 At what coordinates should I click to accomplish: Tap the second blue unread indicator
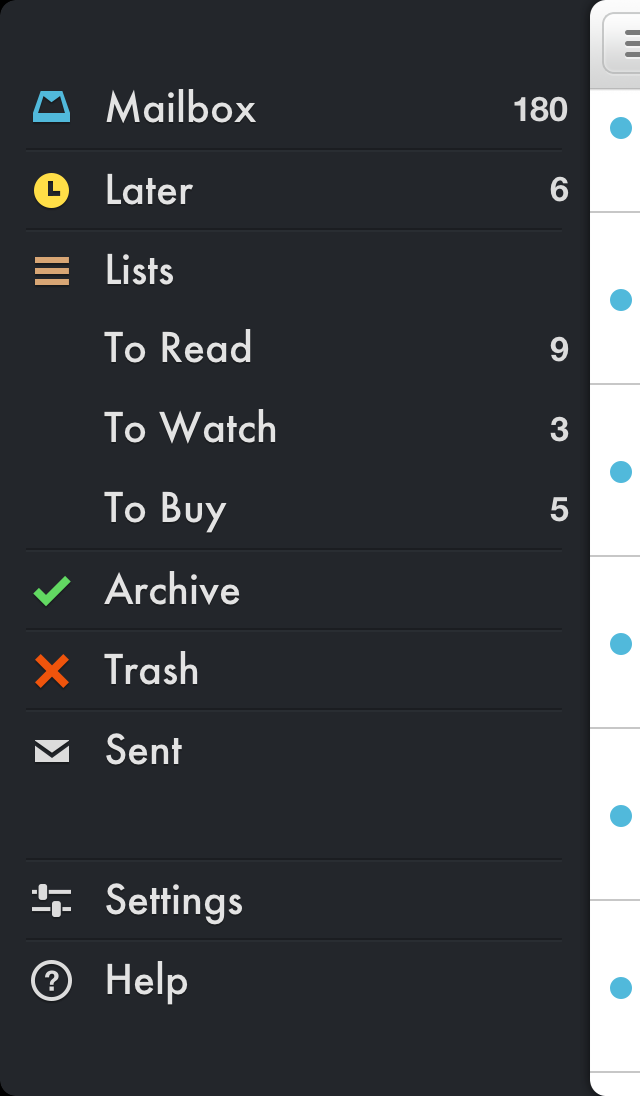click(x=621, y=298)
